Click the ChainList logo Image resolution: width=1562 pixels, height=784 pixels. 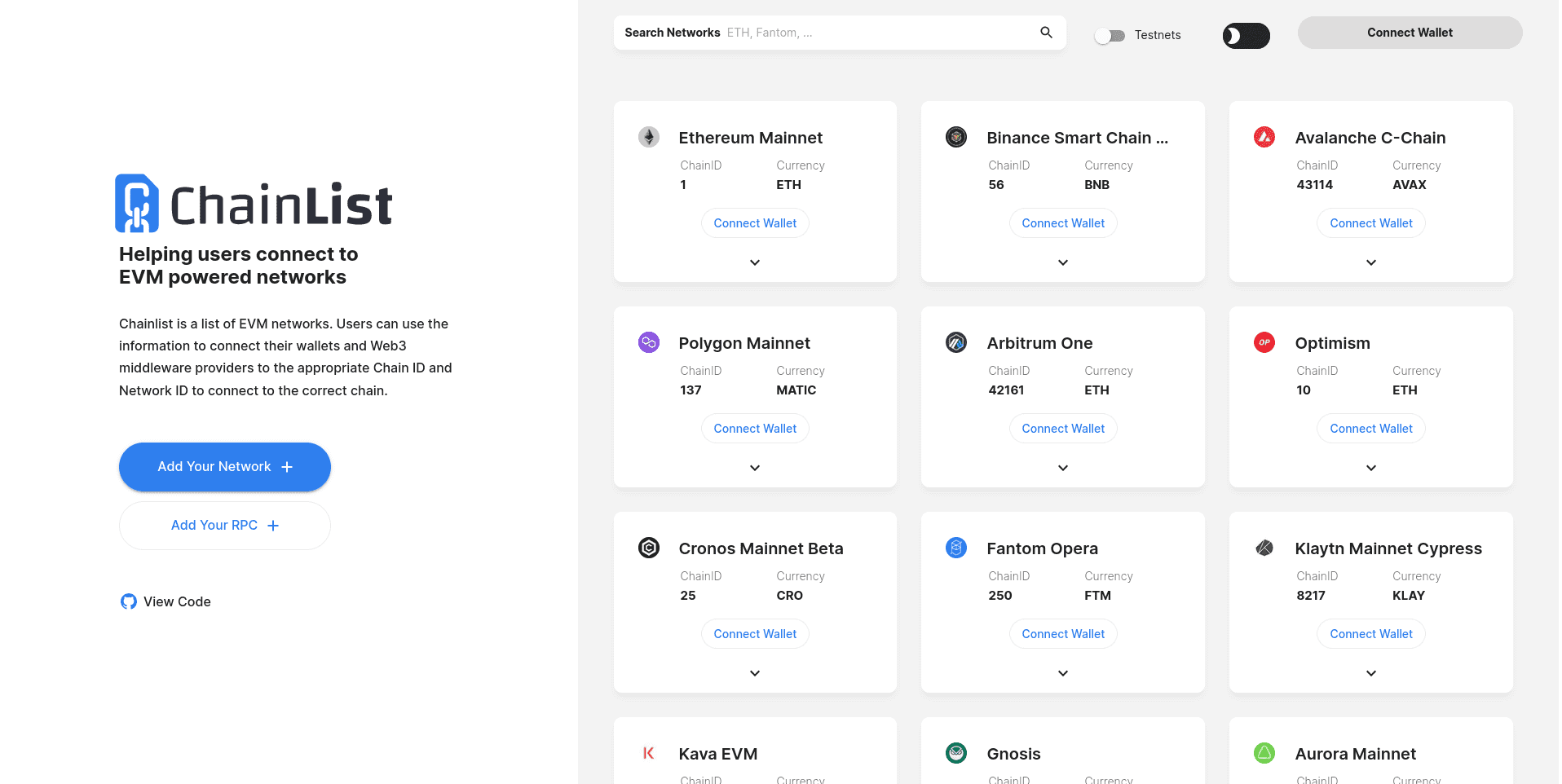[x=254, y=203]
